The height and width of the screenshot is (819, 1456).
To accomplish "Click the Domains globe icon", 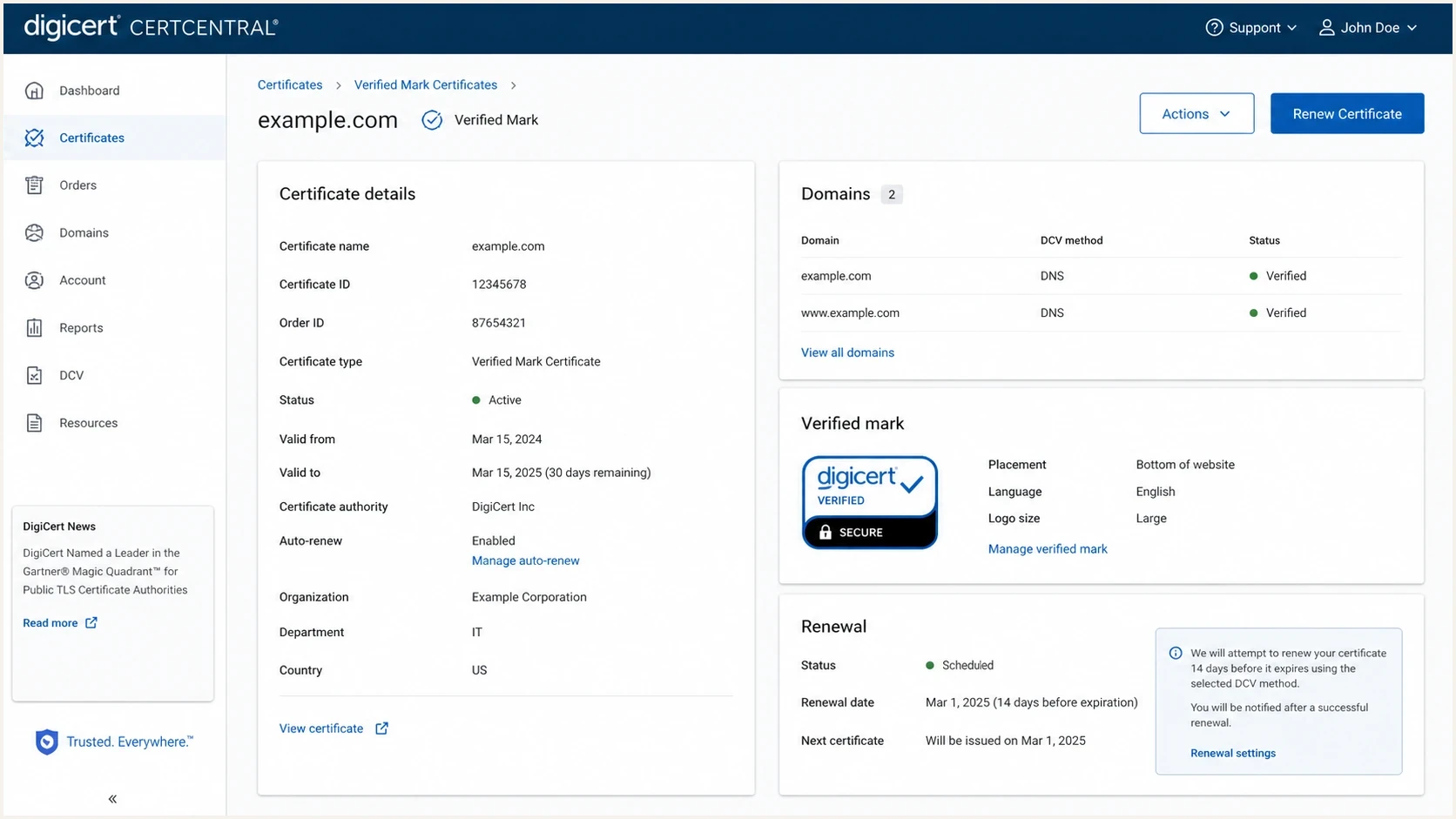I will point(34,232).
